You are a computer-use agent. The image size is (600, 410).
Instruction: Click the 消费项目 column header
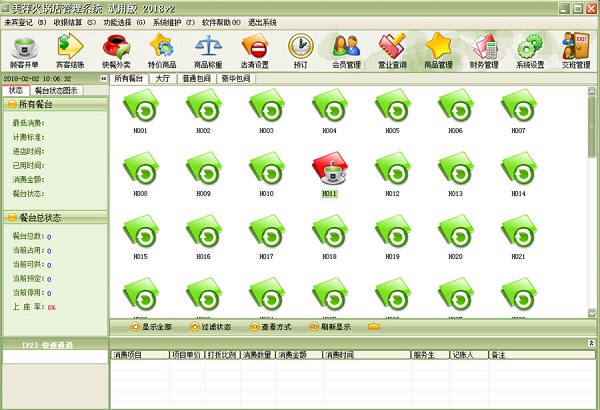click(x=140, y=355)
